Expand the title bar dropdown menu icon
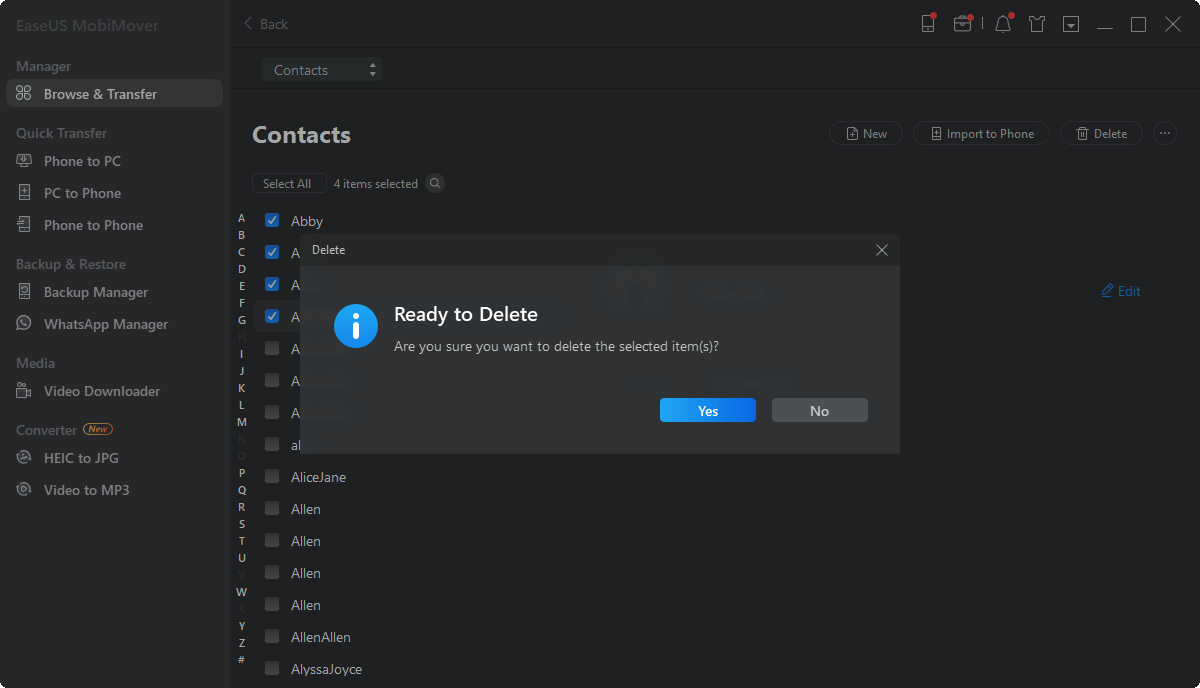Image resolution: width=1200 pixels, height=688 pixels. (x=1071, y=24)
